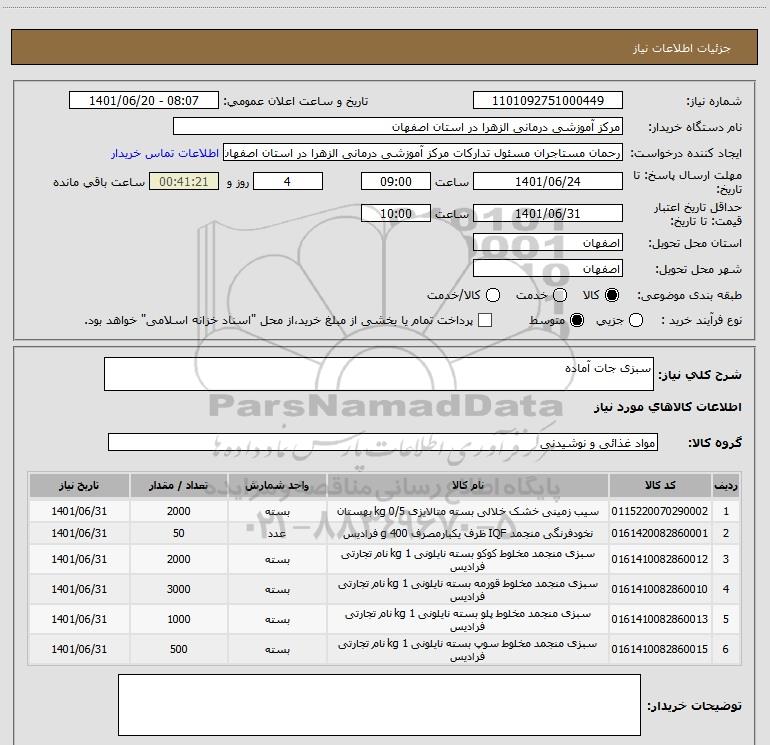The image size is (770, 745).
Task: Click the تاریخ نیاز column header
Action: [79, 485]
